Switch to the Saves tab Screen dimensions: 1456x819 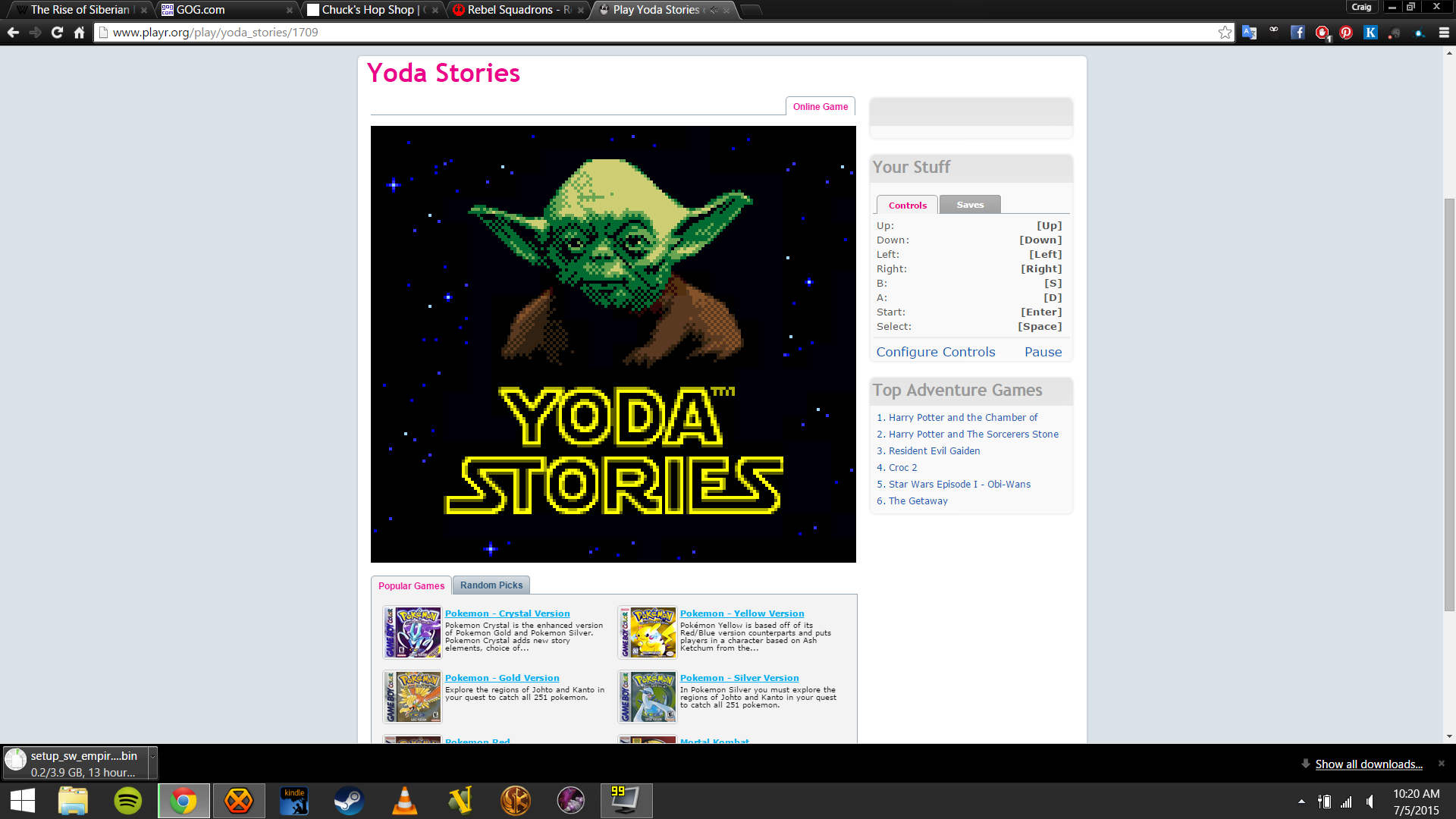970,205
